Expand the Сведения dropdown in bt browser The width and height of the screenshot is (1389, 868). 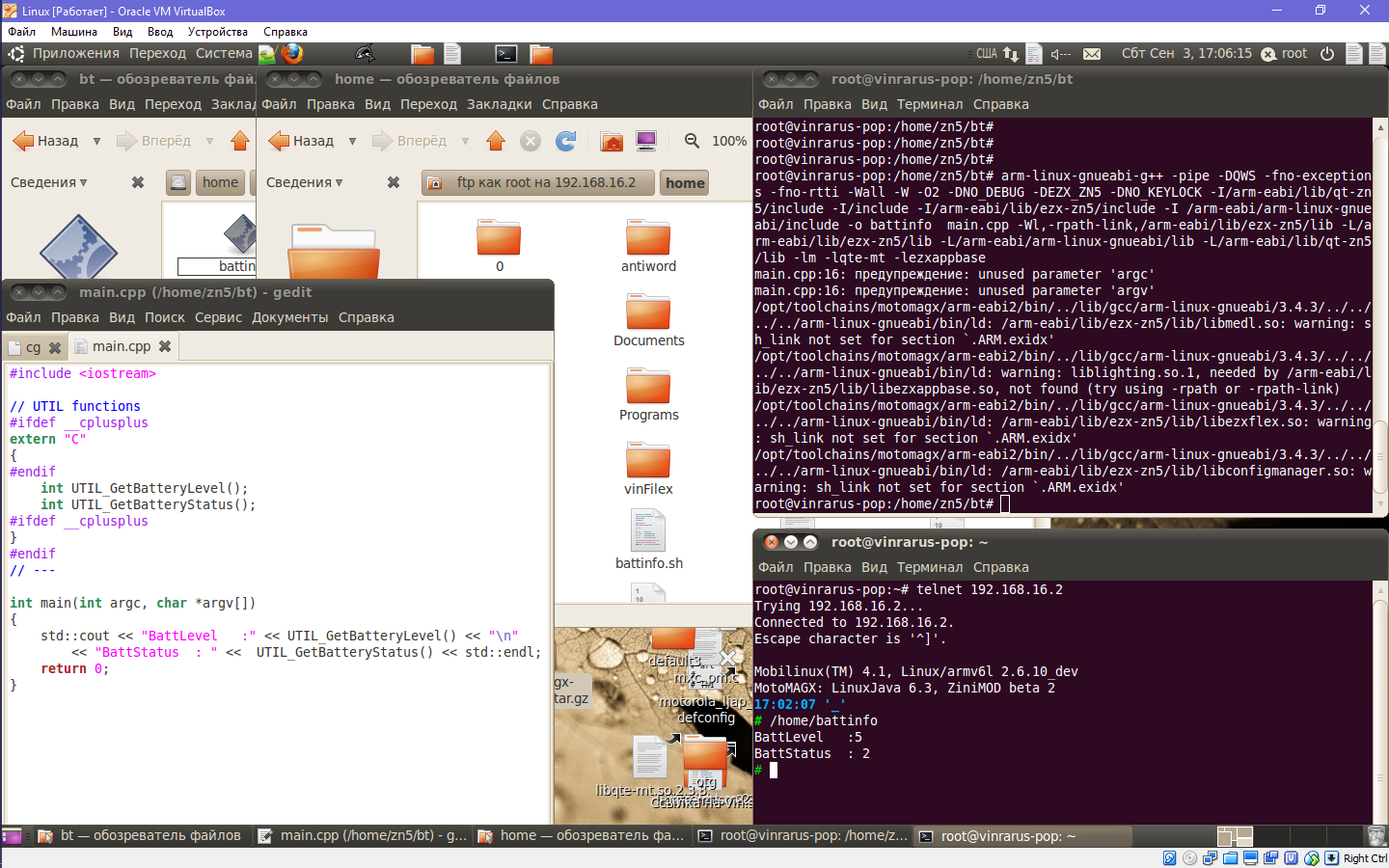pyautogui.click(x=48, y=182)
